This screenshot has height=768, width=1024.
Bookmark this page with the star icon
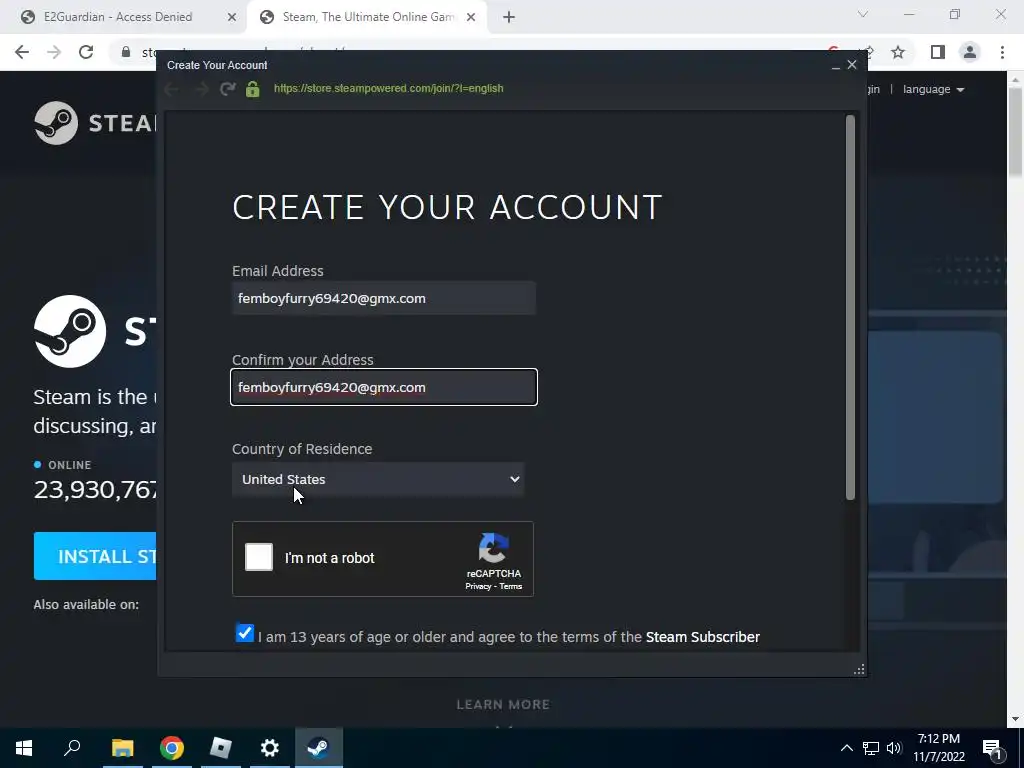pos(899,52)
